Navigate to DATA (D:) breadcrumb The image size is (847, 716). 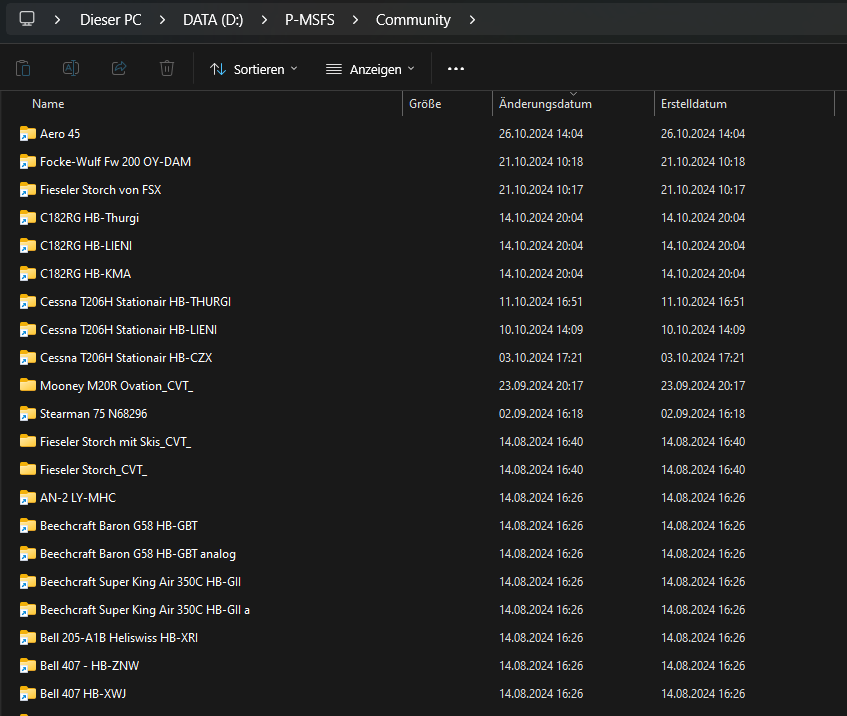tap(213, 20)
